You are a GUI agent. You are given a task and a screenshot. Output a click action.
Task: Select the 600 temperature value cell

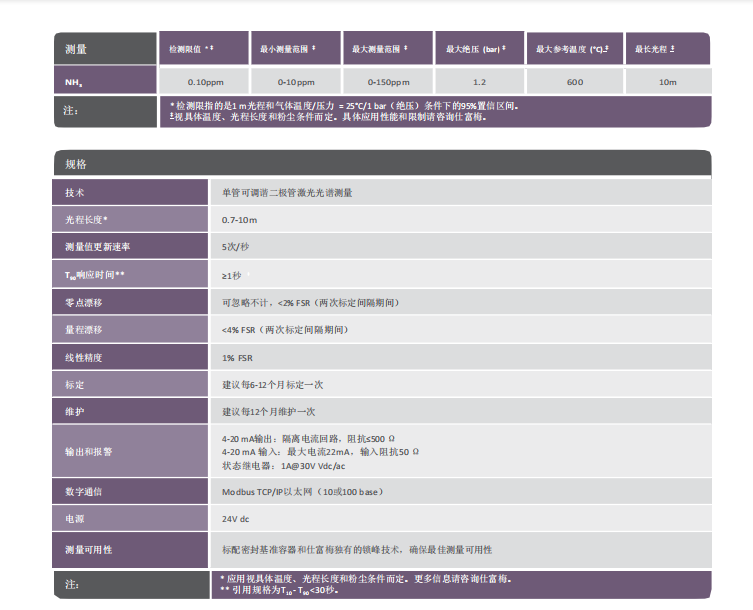pos(575,82)
